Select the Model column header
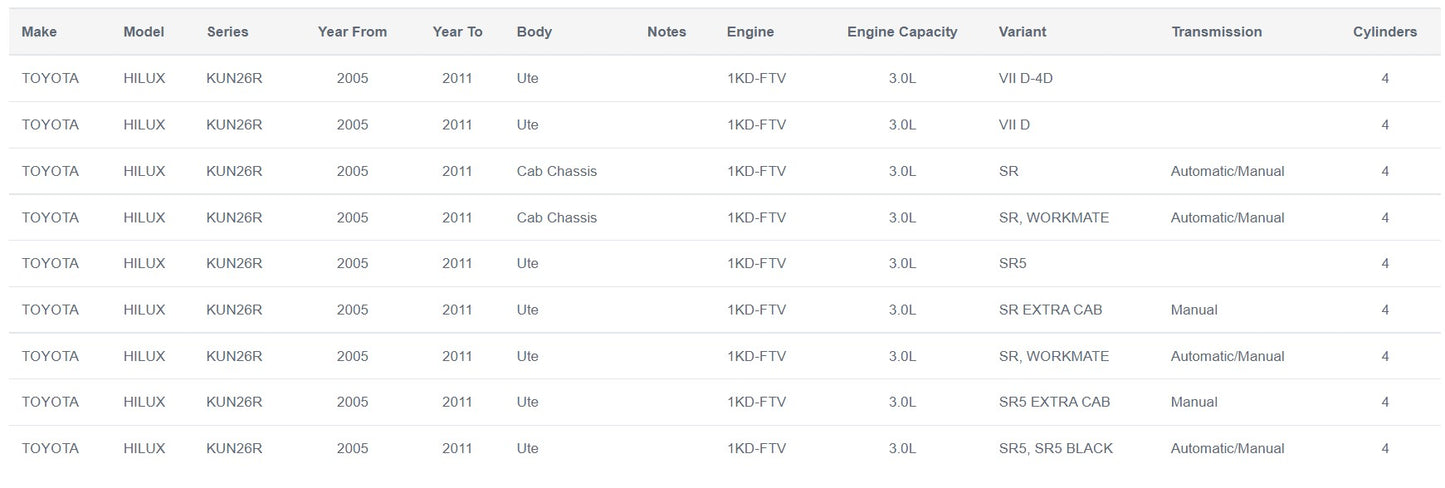 pos(144,32)
